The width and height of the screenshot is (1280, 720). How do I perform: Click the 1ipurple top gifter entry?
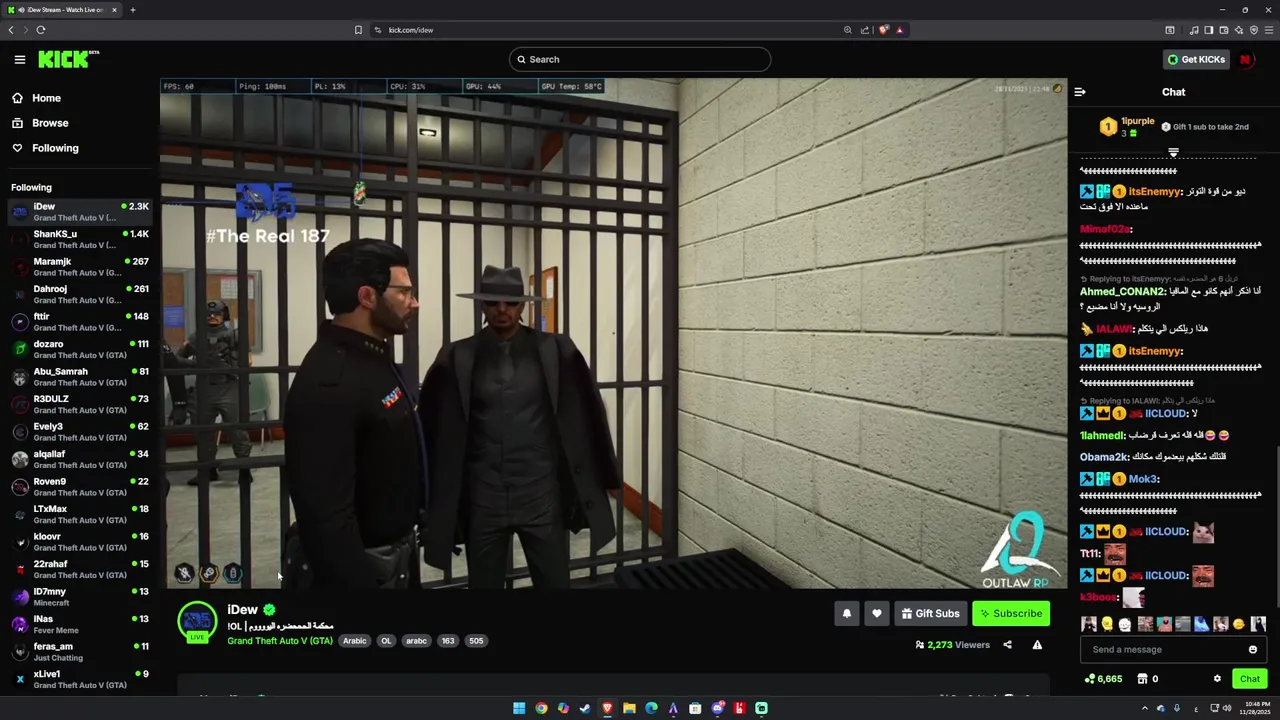1127,127
